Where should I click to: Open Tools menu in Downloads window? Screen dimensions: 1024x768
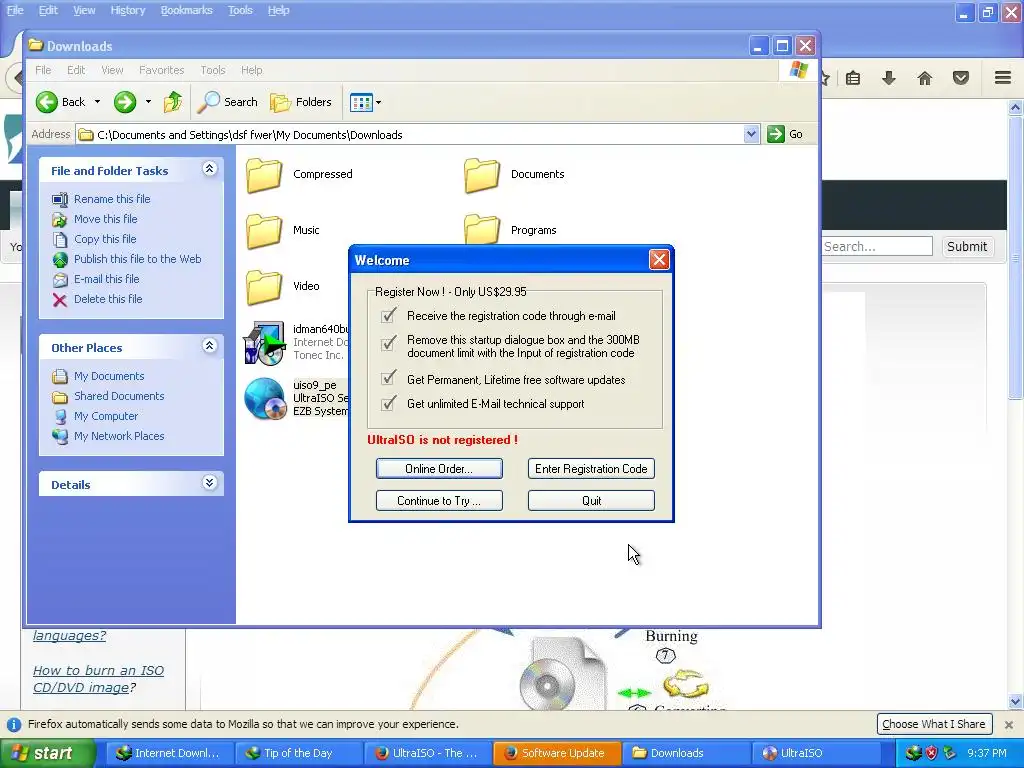(x=212, y=70)
